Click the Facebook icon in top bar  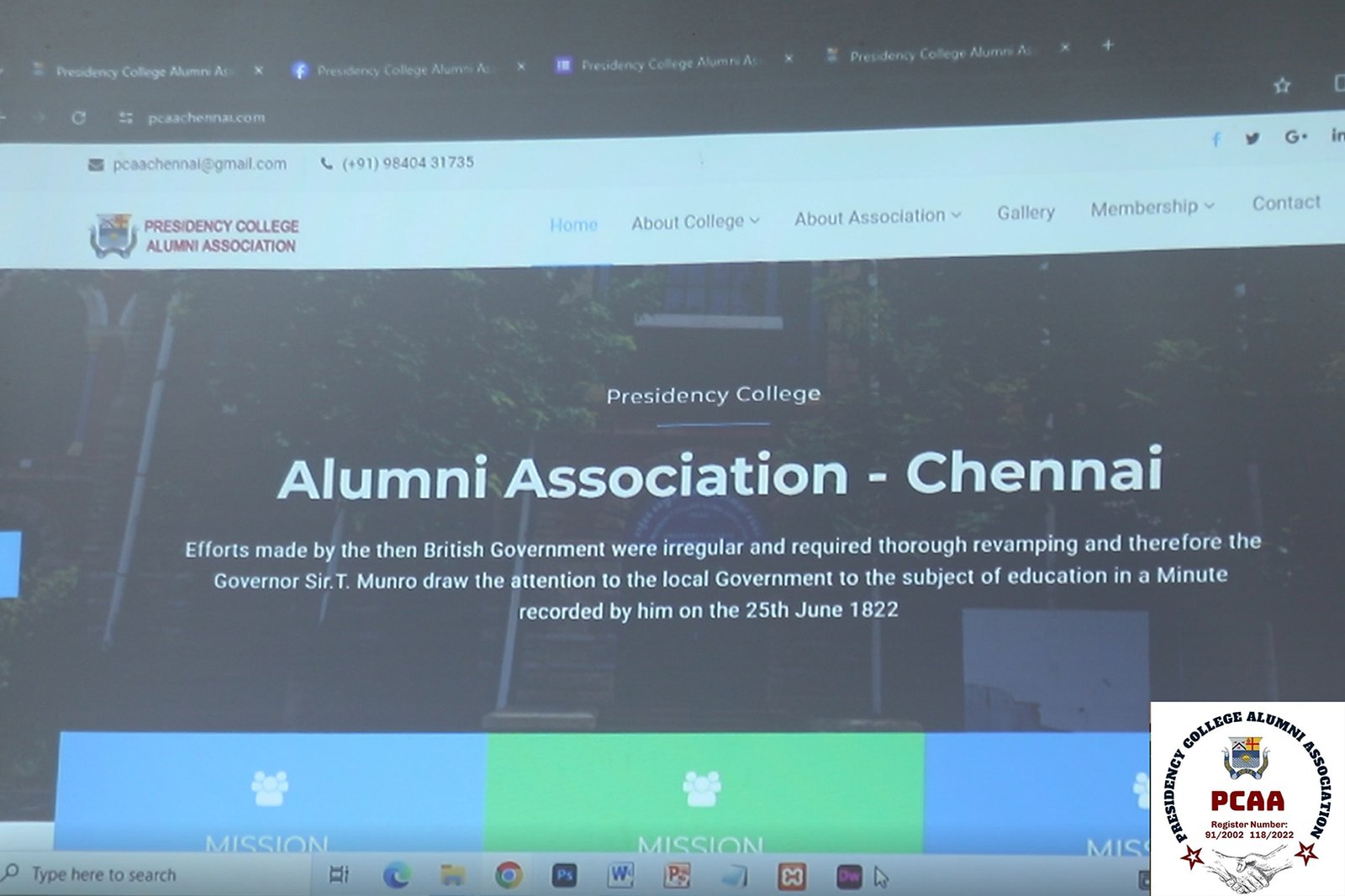[1216, 140]
